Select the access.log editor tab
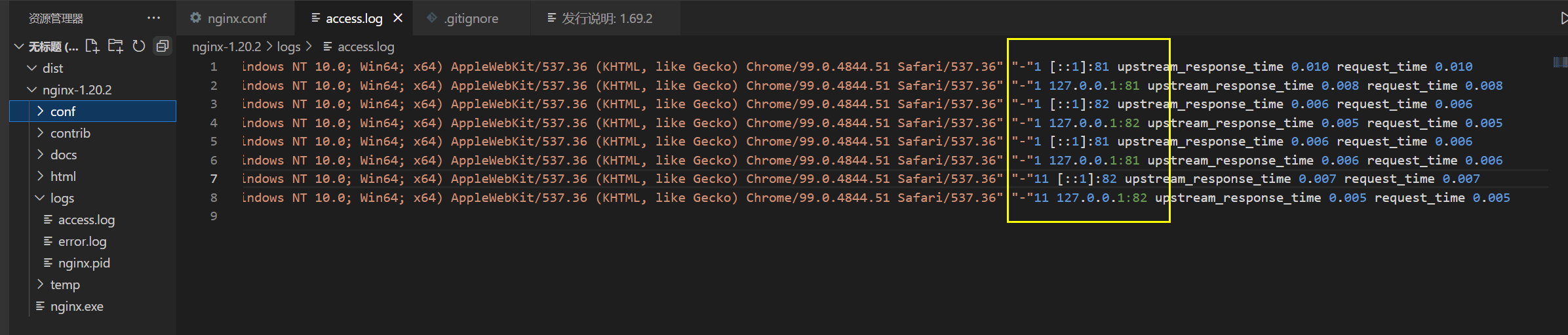The image size is (1568, 335). tap(354, 18)
